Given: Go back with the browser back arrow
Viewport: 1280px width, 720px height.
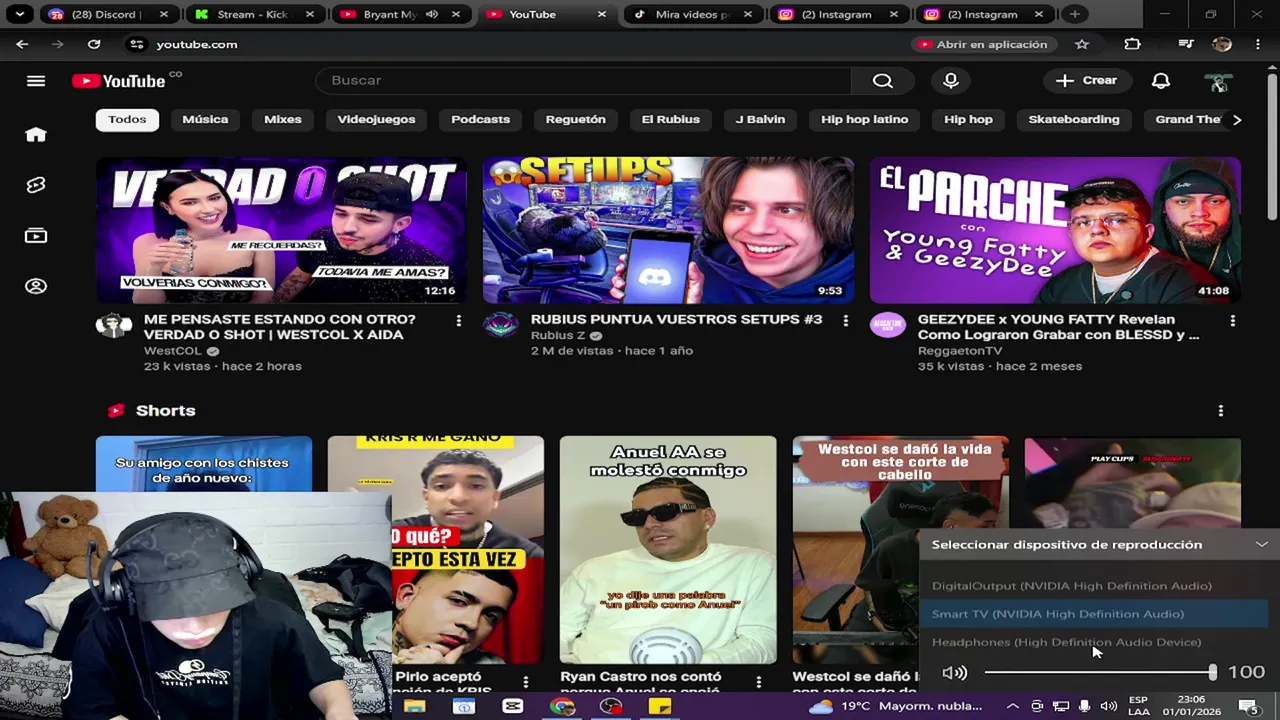Looking at the screenshot, I should tap(22, 44).
